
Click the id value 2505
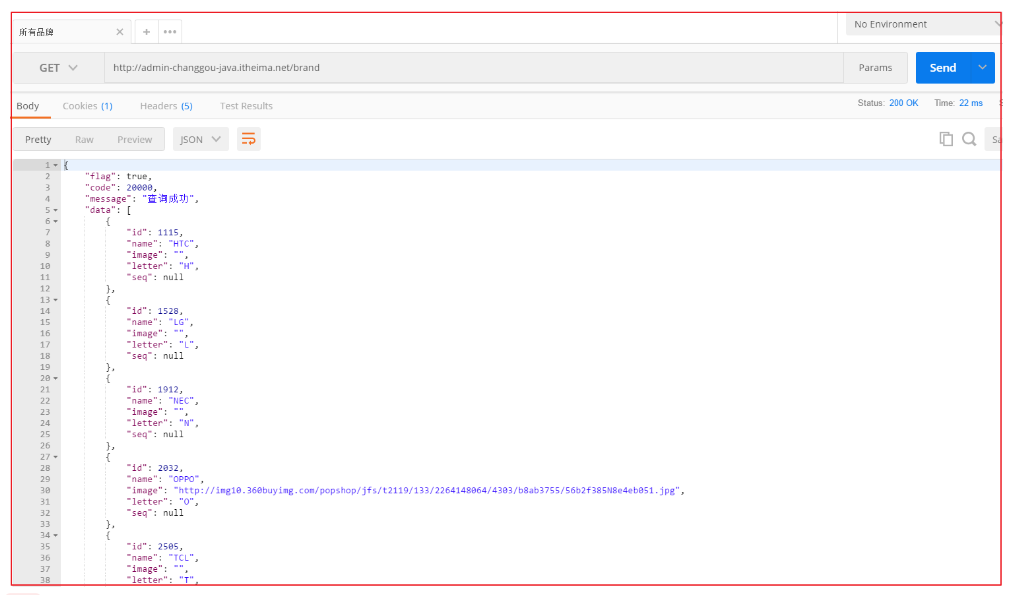coord(168,546)
